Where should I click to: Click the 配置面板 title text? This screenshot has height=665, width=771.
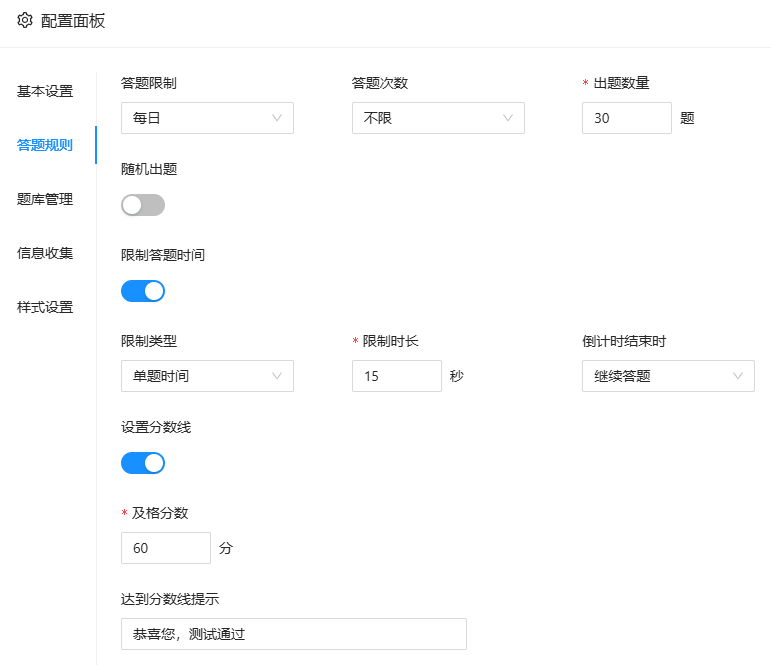(73, 20)
